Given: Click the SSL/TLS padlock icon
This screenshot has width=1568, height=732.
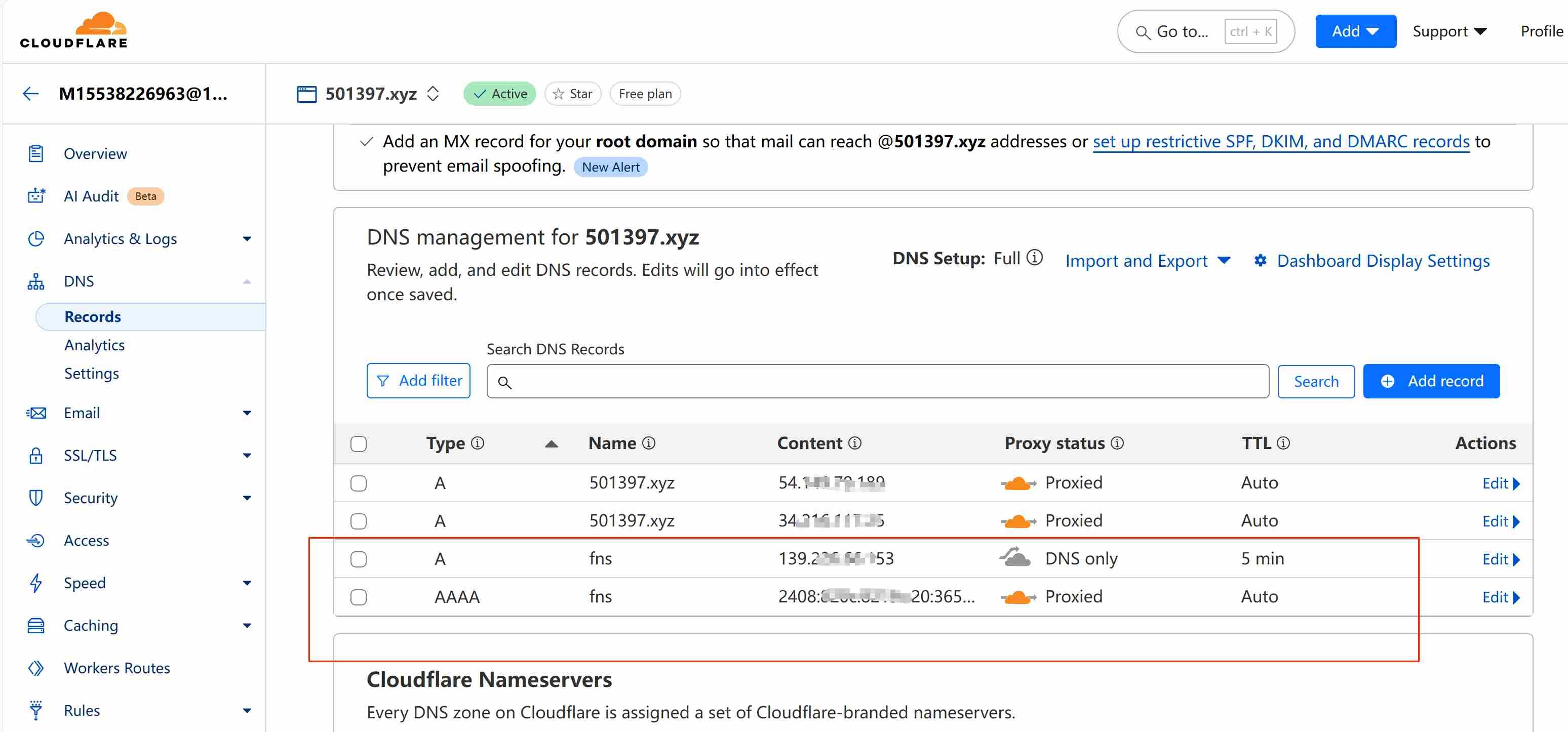Looking at the screenshot, I should [36, 455].
